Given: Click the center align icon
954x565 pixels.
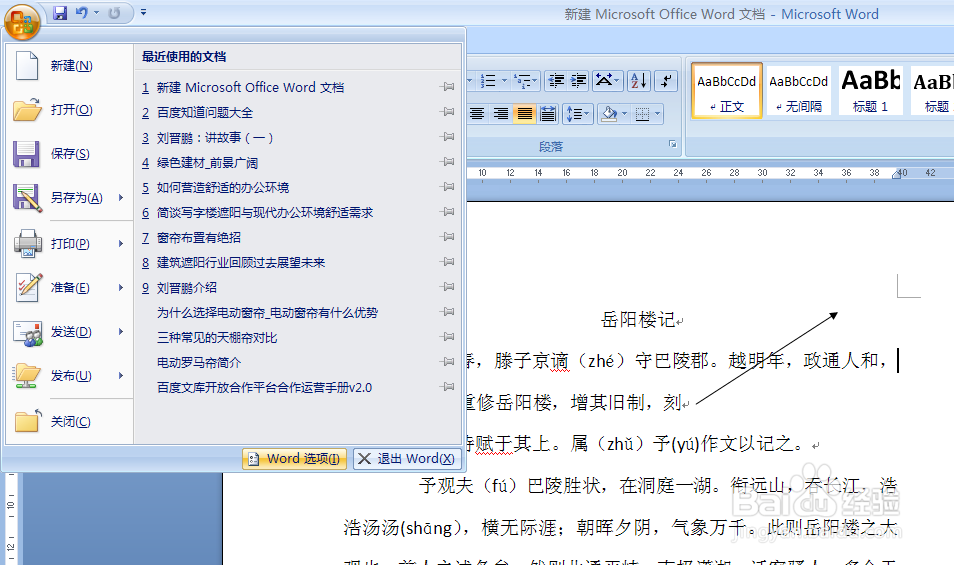Looking at the screenshot, I should (x=476, y=114).
